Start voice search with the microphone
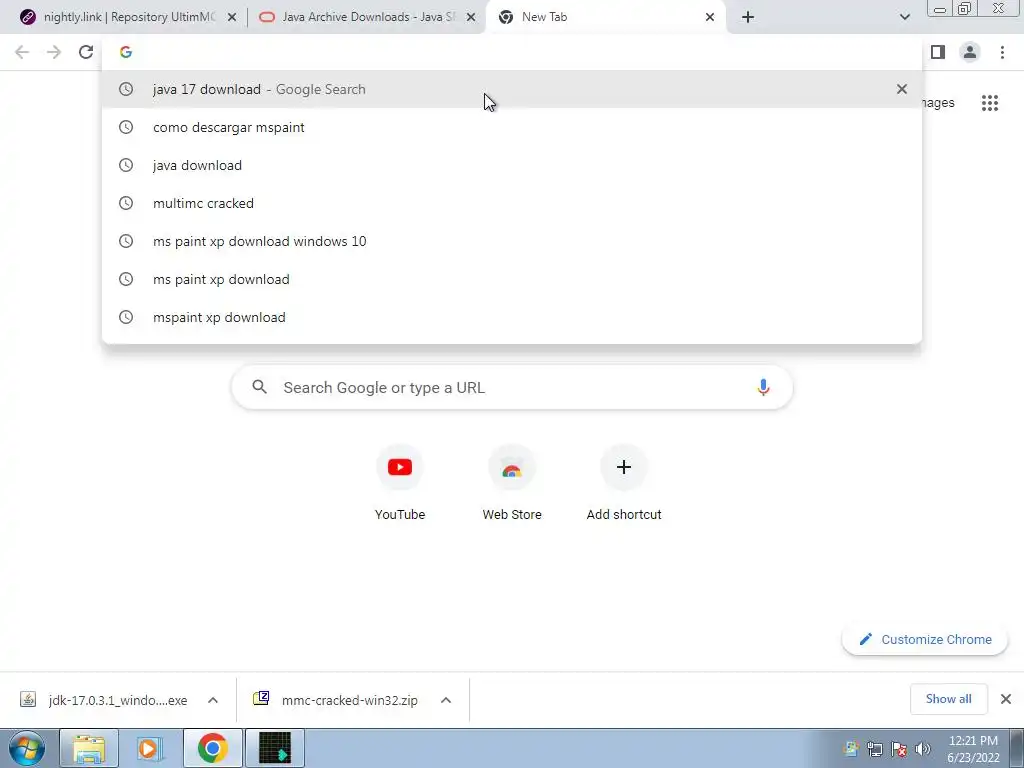Screen dimensions: 1024x768 click(763, 387)
